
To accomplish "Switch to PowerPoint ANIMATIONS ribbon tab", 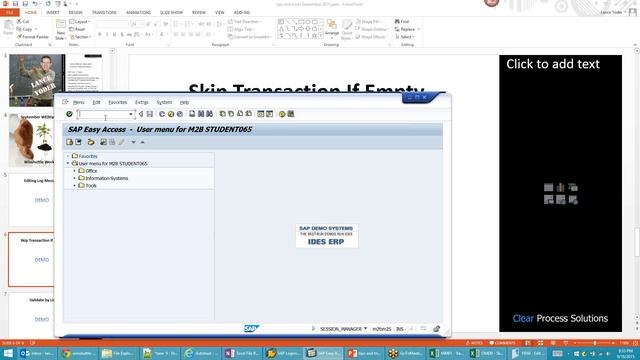I will [x=138, y=13].
